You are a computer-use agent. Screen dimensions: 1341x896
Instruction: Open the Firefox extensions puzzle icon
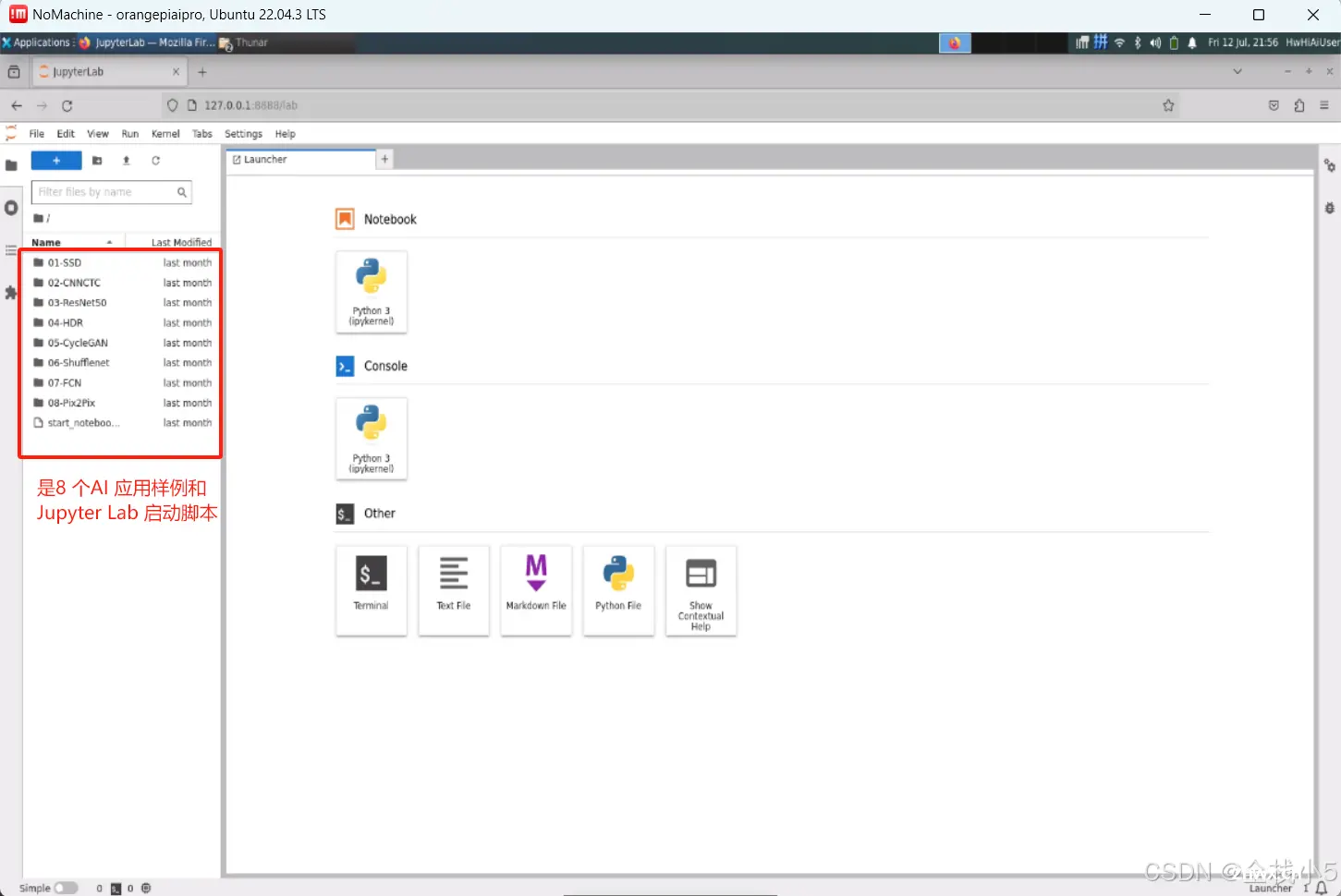point(1299,105)
